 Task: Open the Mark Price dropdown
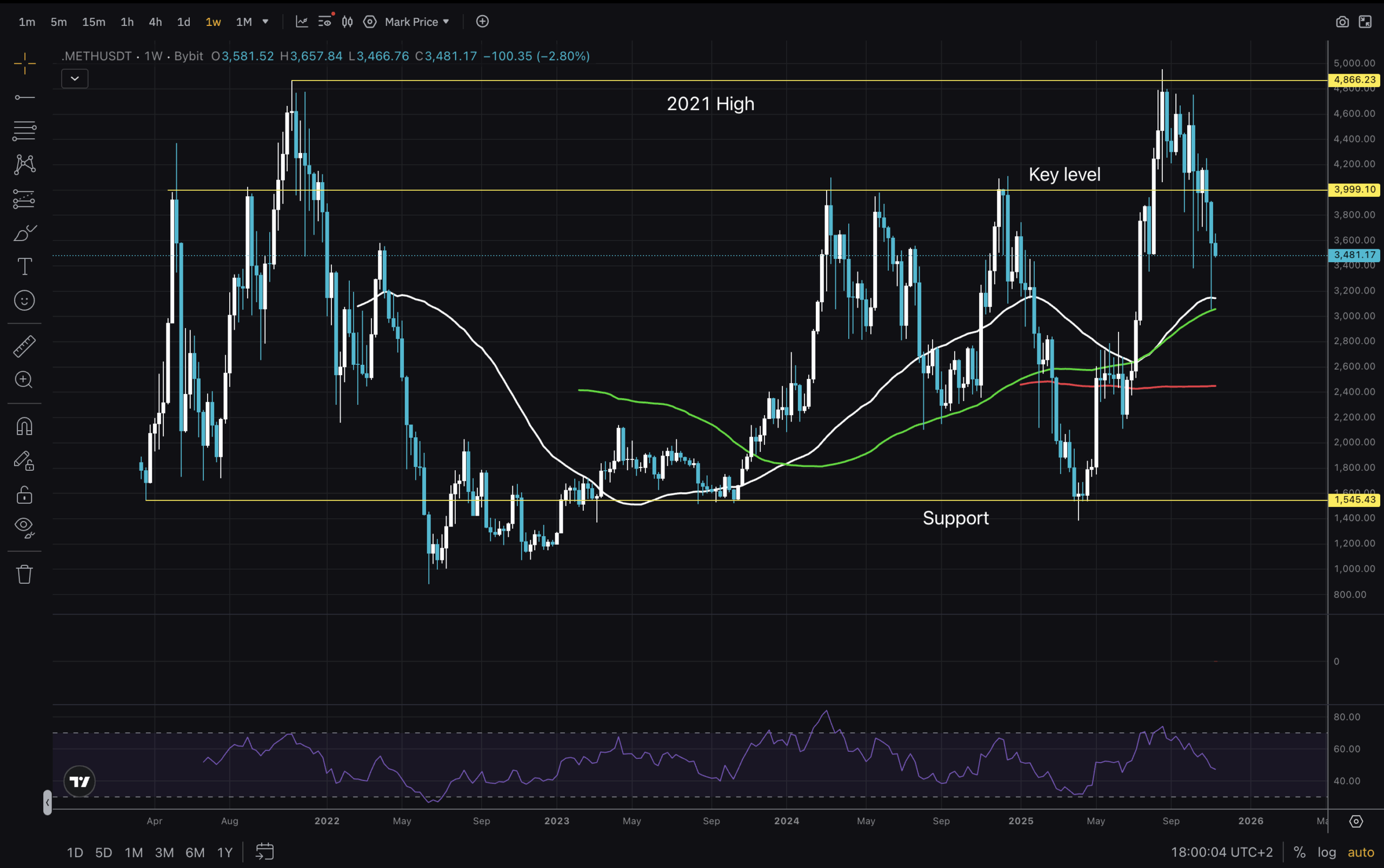pyautogui.click(x=417, y=22)
